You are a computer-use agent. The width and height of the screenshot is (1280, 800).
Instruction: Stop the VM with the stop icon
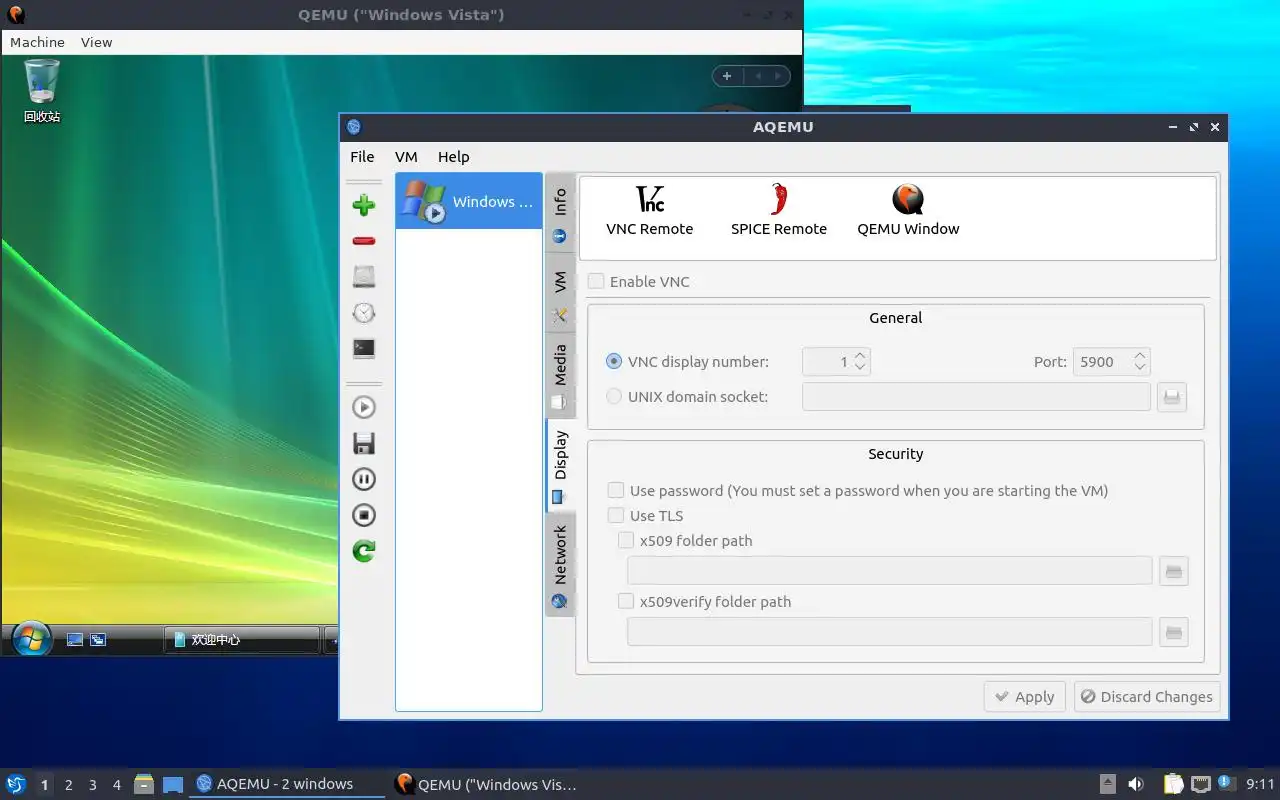point(364,515)
